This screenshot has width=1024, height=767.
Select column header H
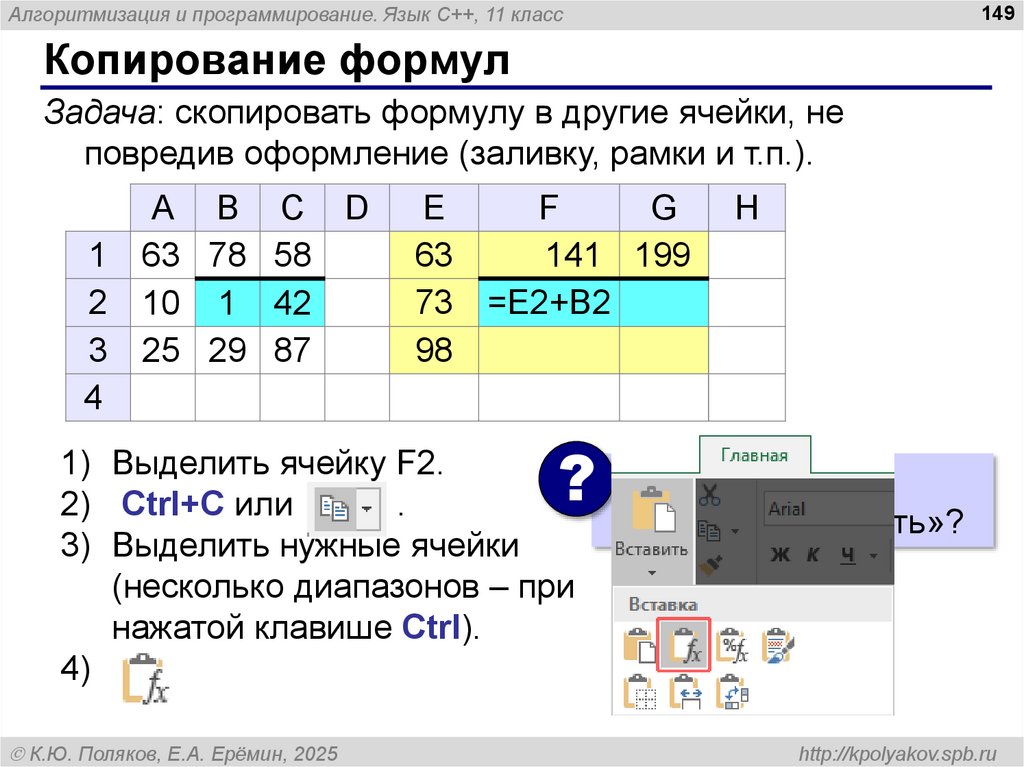coord(746,208)
